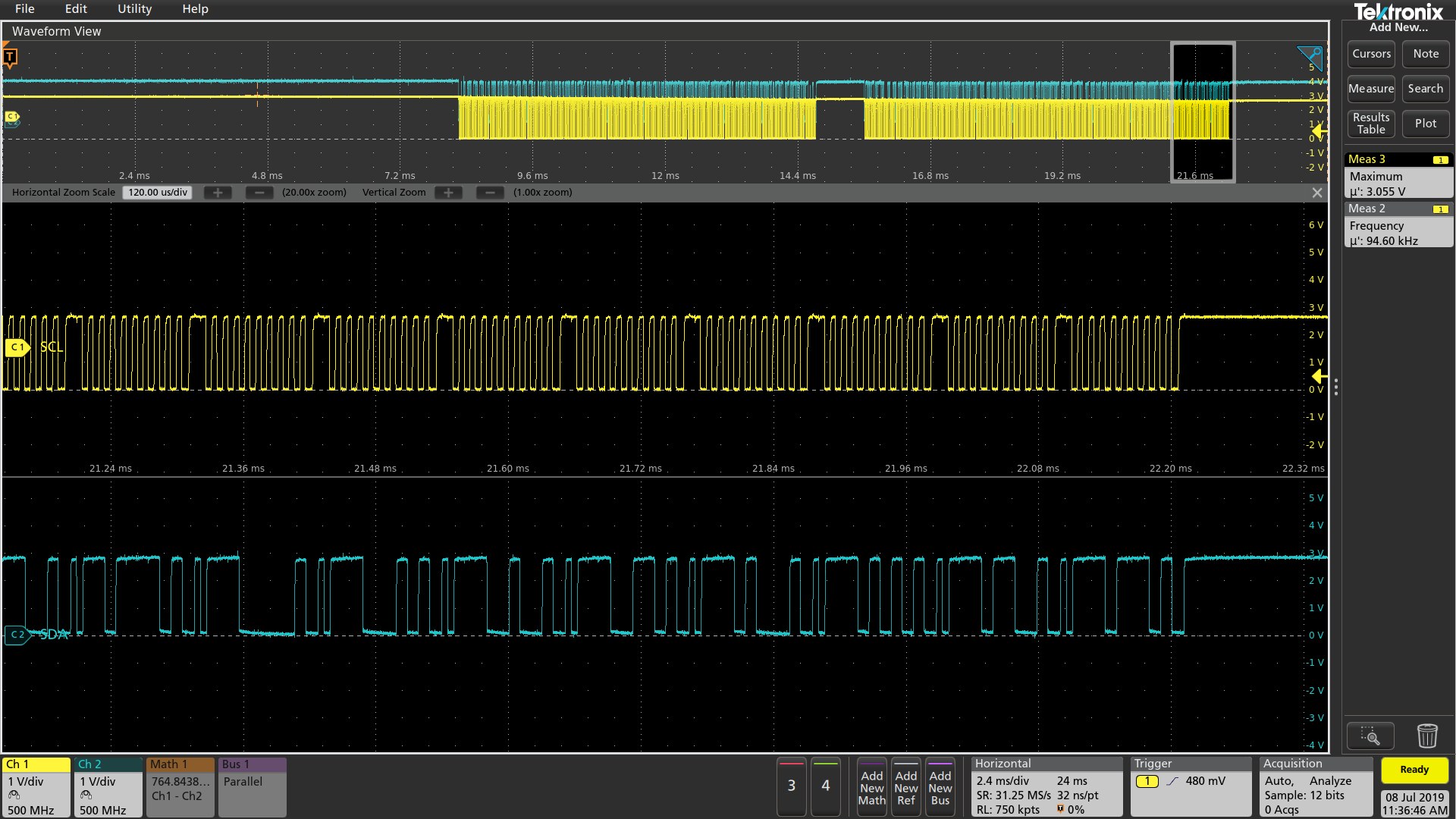Toggle Cursors on the display
The width and height of the screenshot is (1456, 819).
coord(1370,54)
